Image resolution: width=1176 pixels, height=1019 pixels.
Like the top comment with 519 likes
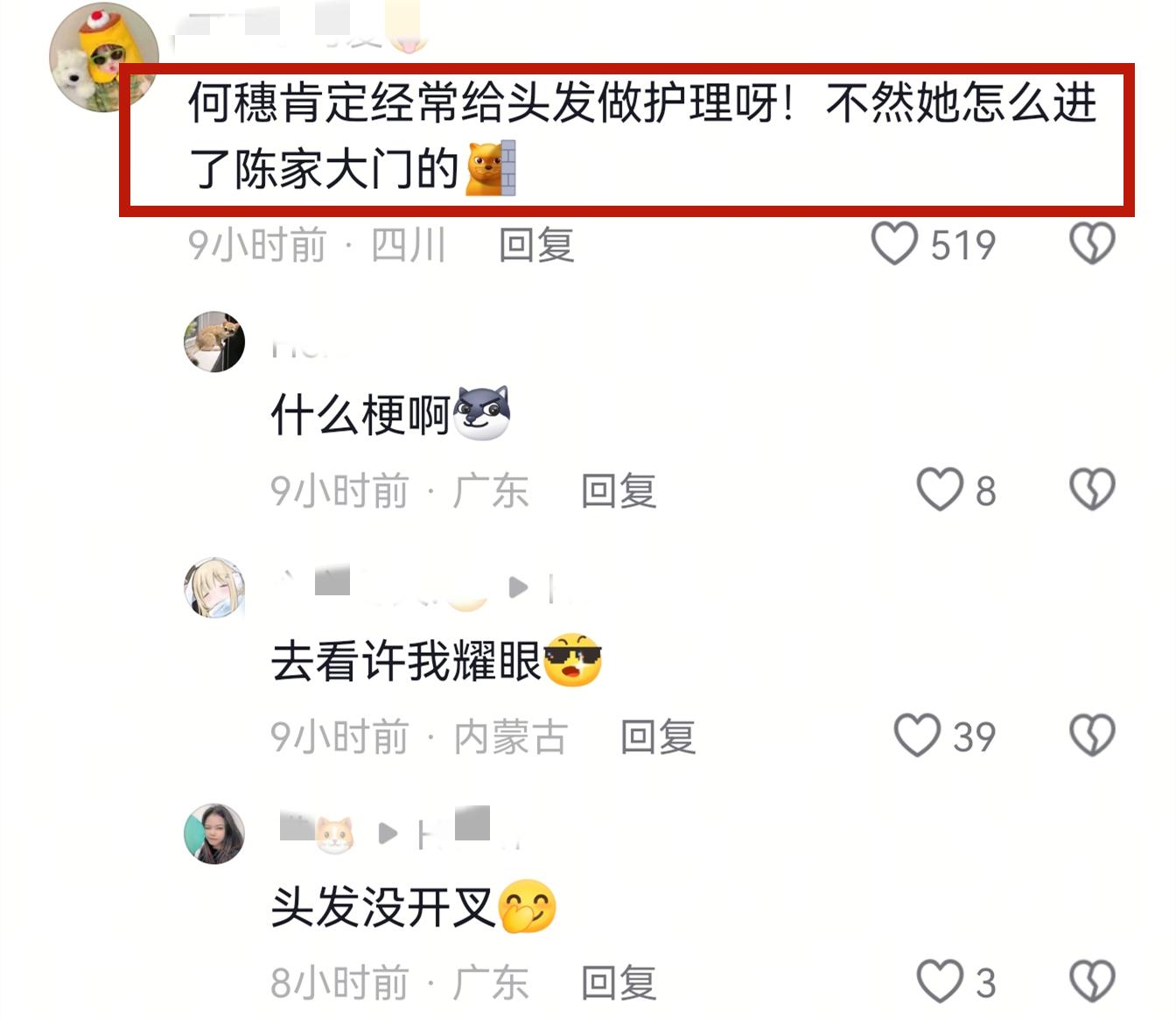coord(894,242)
